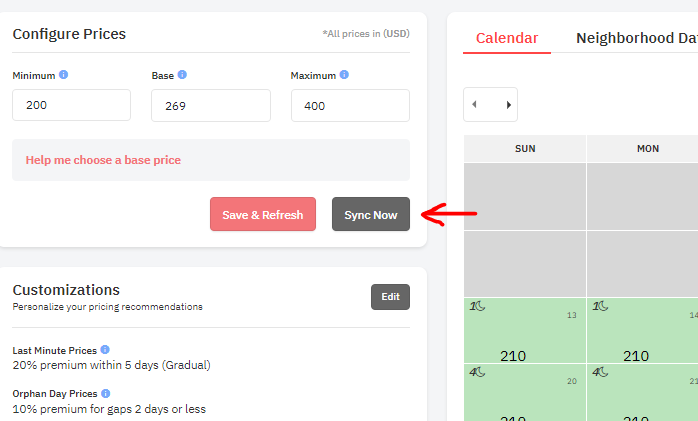
Task: Focus the Minimum price input field
Action: (71, 105)
